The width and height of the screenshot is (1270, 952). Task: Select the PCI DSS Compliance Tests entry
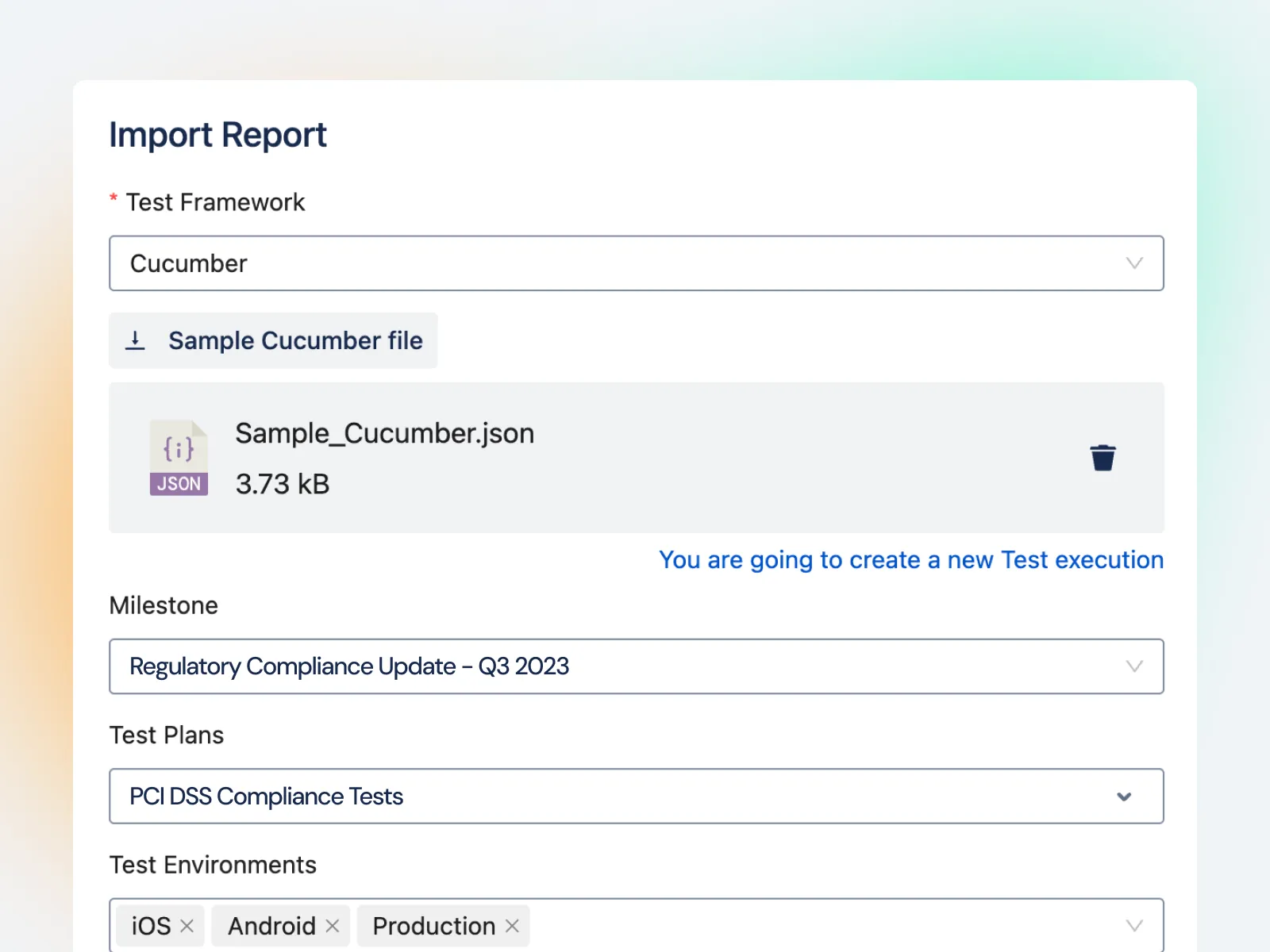[x=266, y=797]
